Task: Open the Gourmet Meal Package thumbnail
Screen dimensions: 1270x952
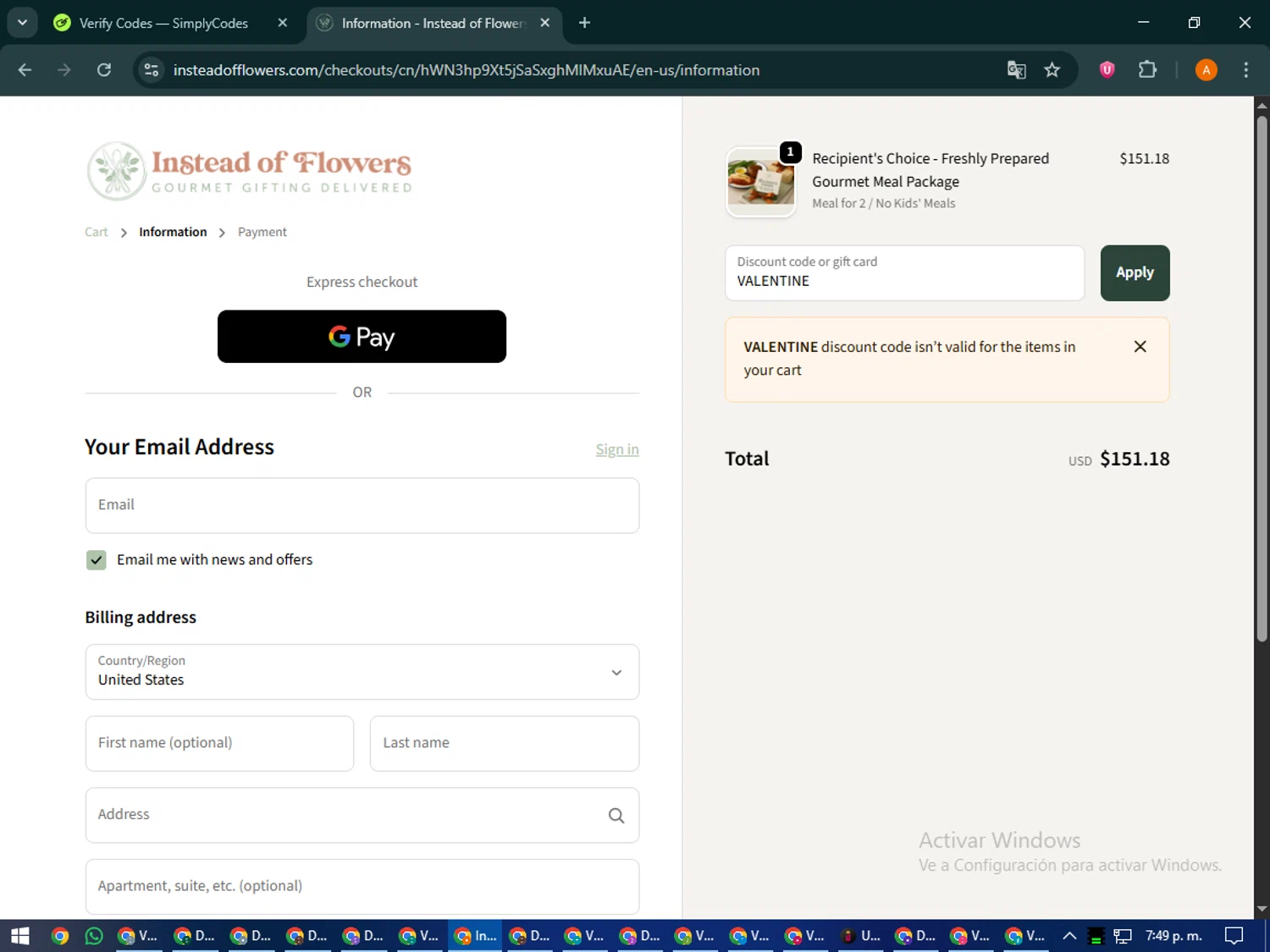Action: (761, 182)
